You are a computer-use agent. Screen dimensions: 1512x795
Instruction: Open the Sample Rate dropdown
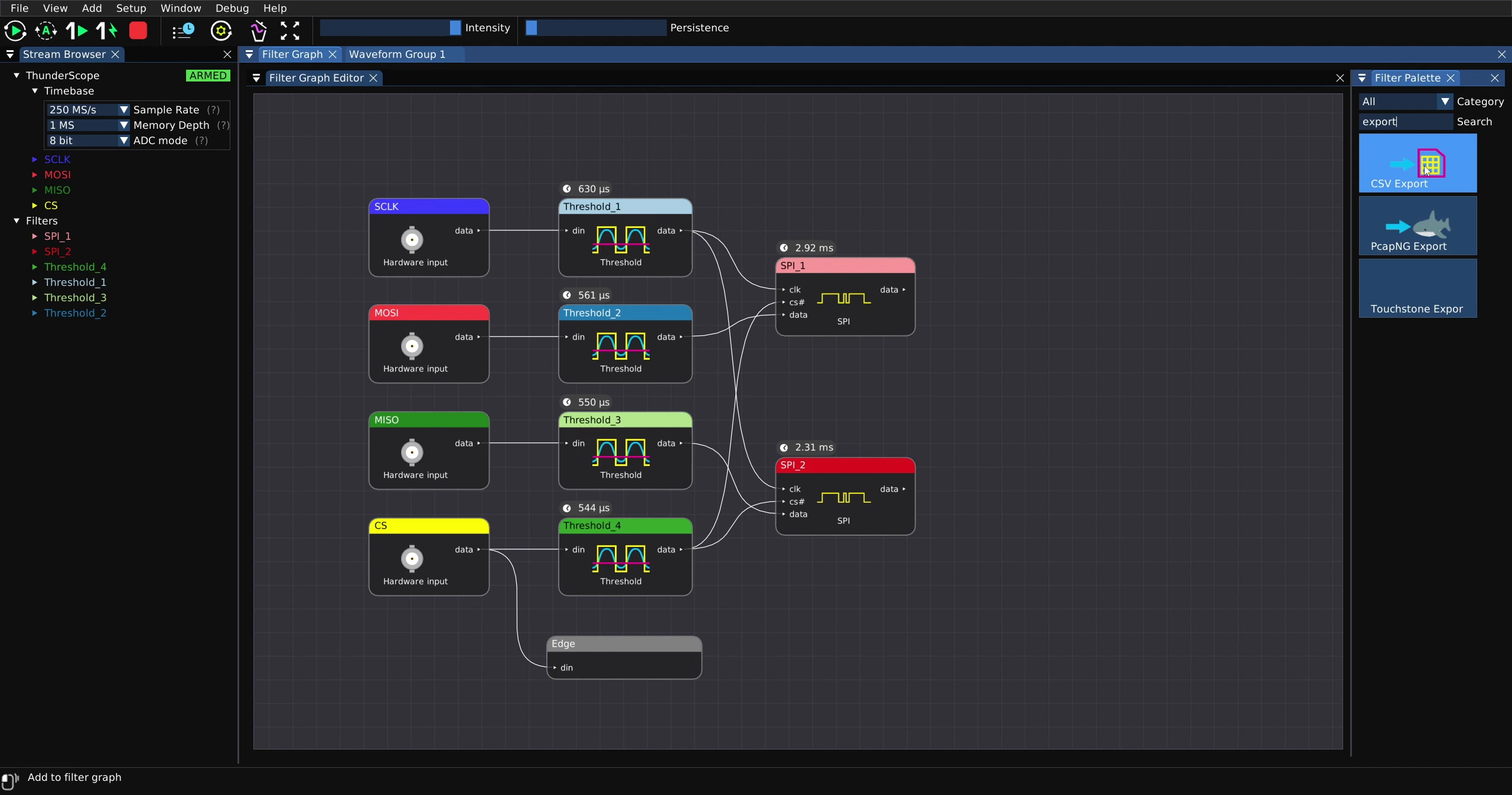coord(87,110)
